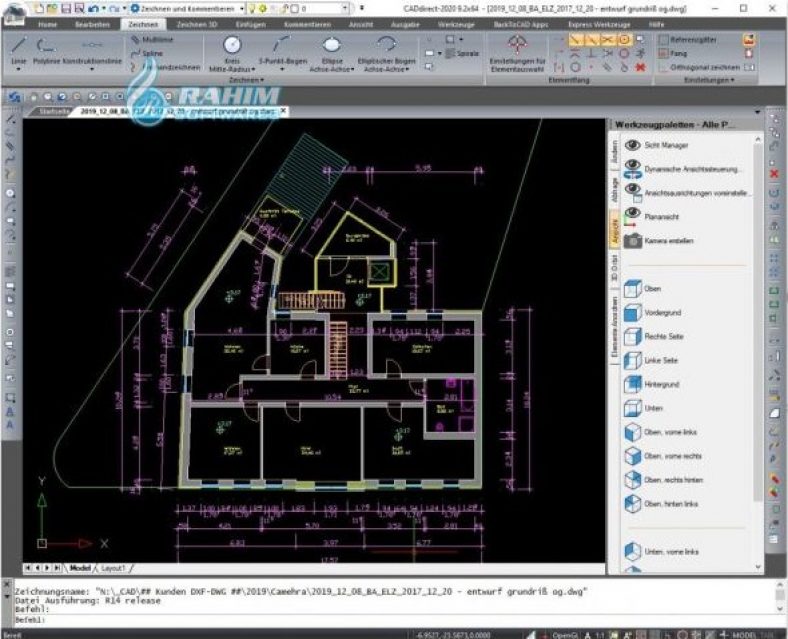Toggle the Fang snap setting
Viewport: 788px width, 639px height.
(672, 53)
